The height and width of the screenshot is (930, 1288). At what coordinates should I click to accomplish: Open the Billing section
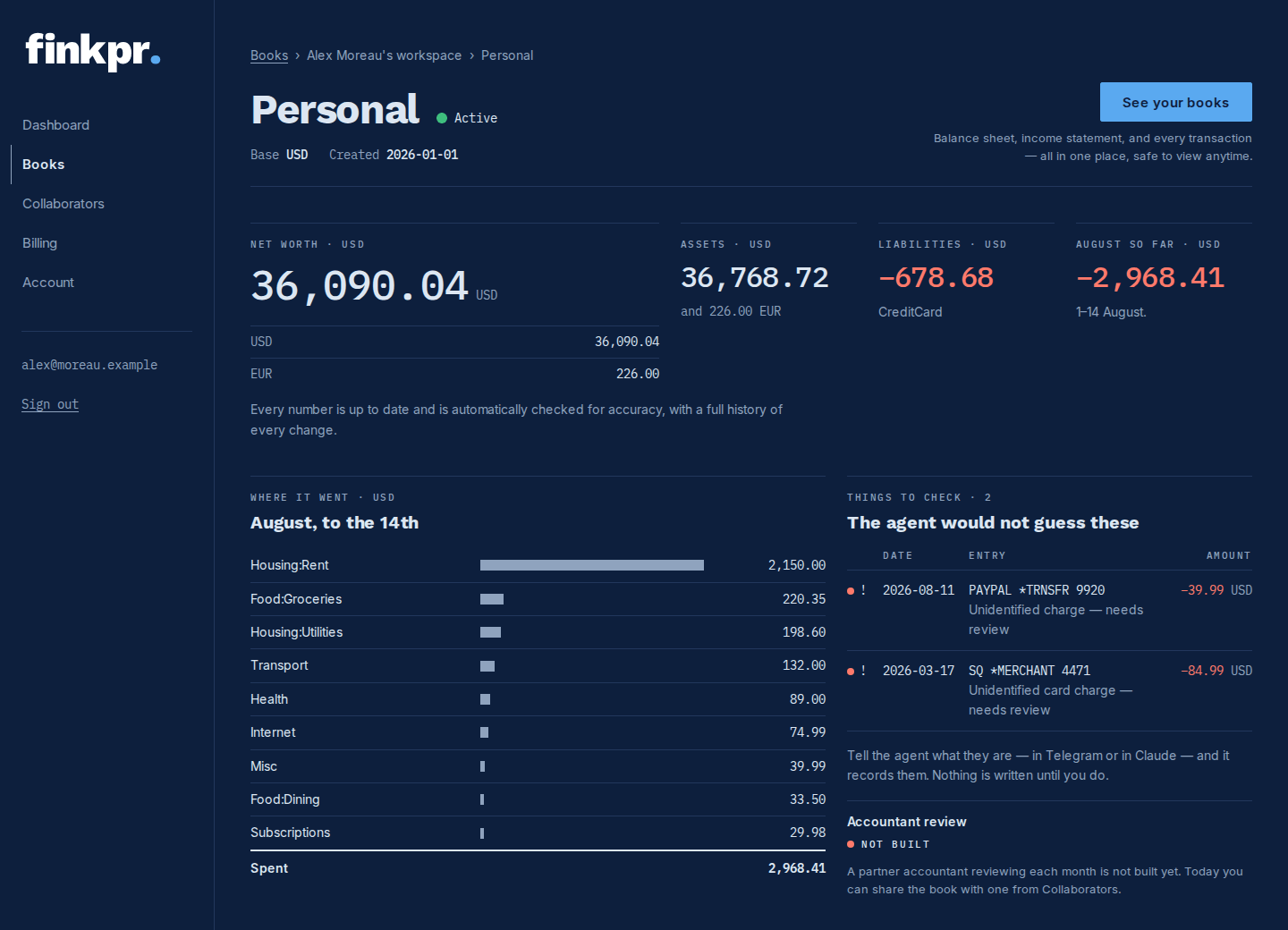(x=39, y=243)
